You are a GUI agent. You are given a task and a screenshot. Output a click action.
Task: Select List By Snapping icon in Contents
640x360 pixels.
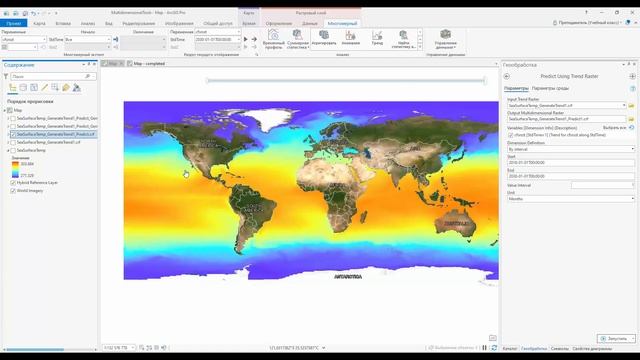pos(55,88)
